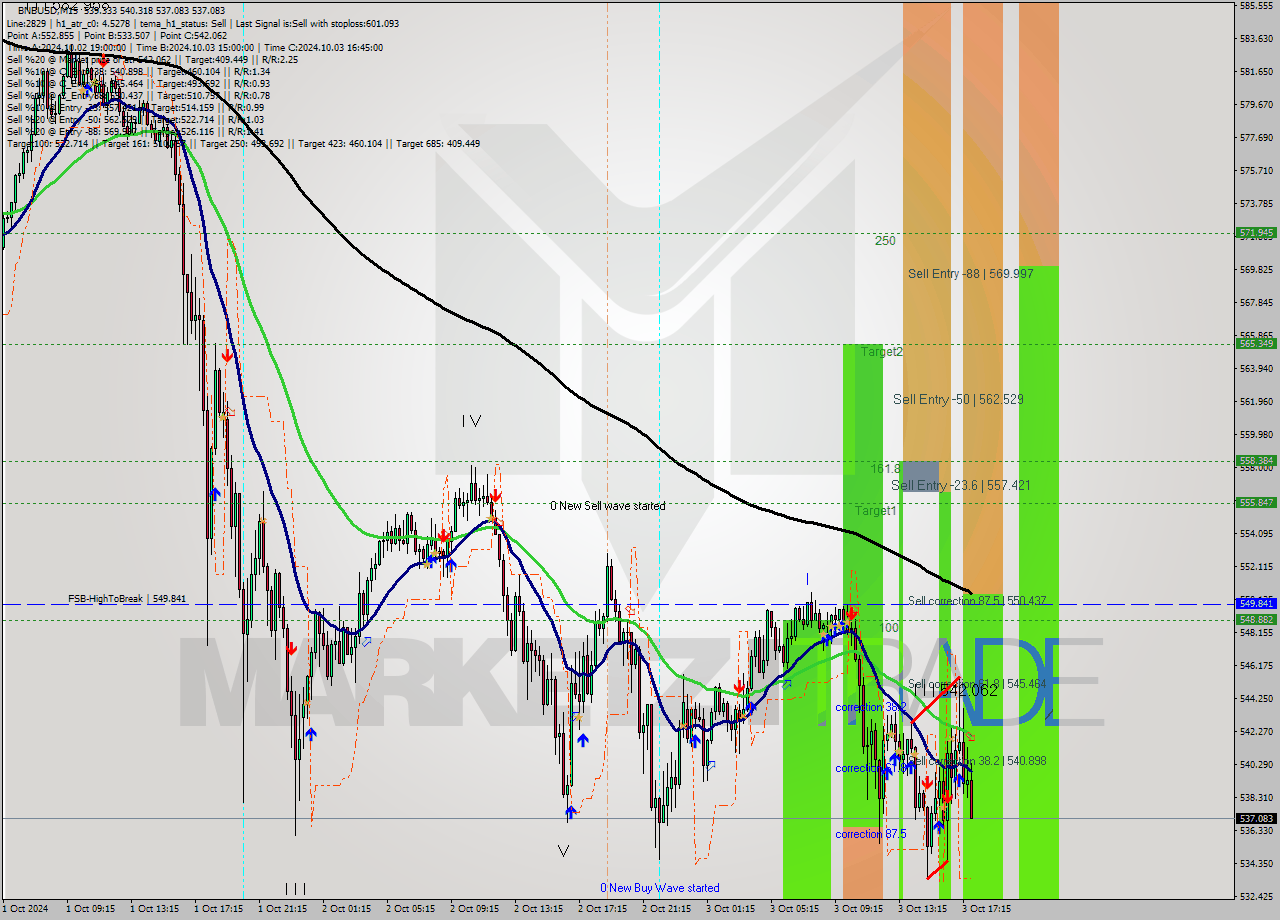Screen dimensions: 1280x920
Task: Click the 'Sell Entry -88 | 569.997' label
Action: pyautogui.click(x=970, y=273)
